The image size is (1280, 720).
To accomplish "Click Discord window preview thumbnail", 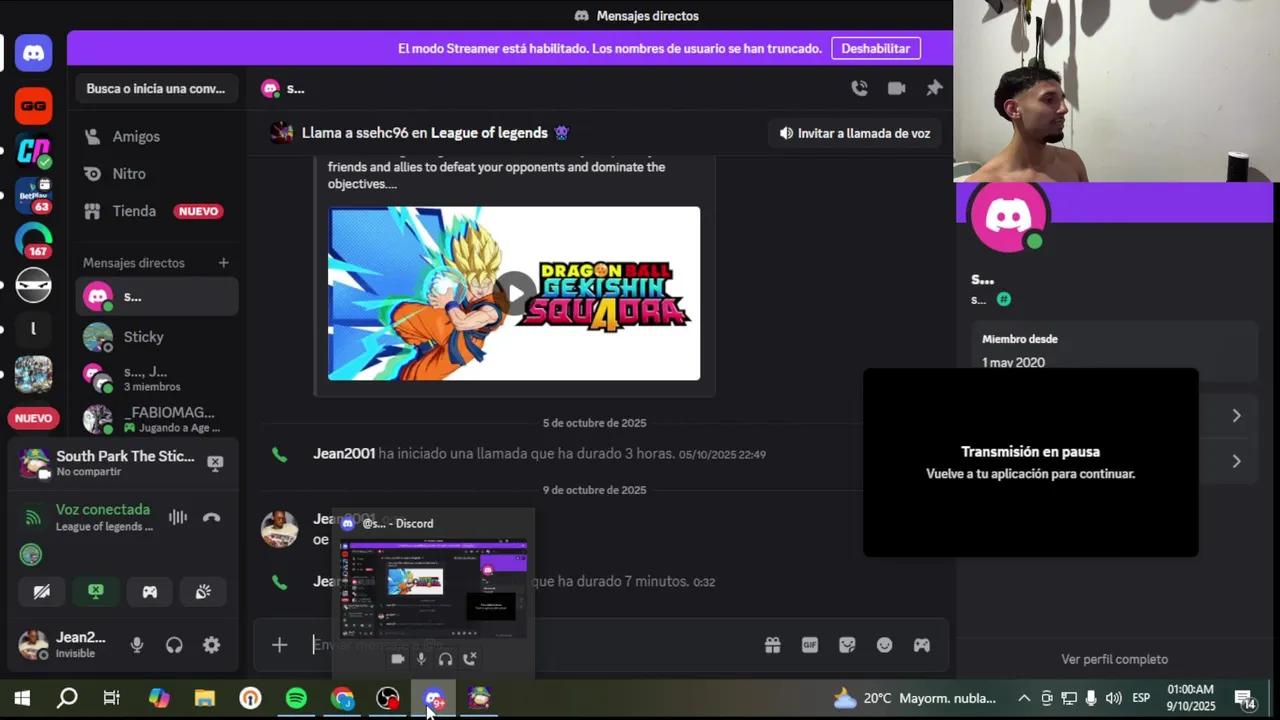I will click(x=433, y=589).
